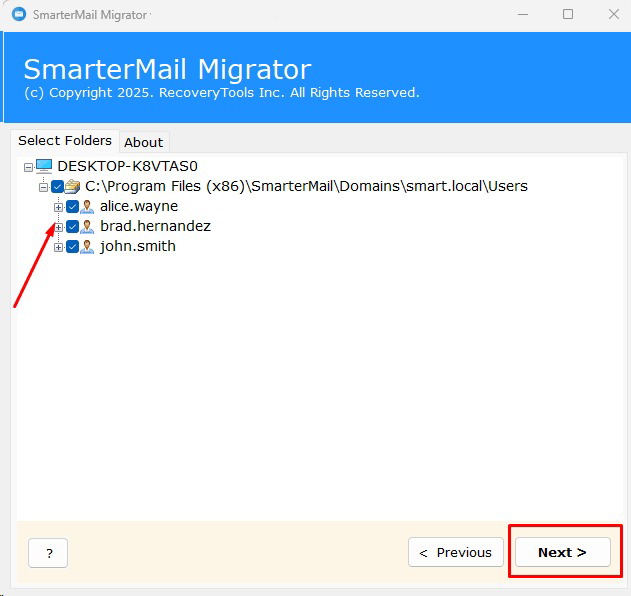Viewport: 631px width, 596px height.
Task: Minimize the SmarterMail Migrator window
Action: pos(523,14)
